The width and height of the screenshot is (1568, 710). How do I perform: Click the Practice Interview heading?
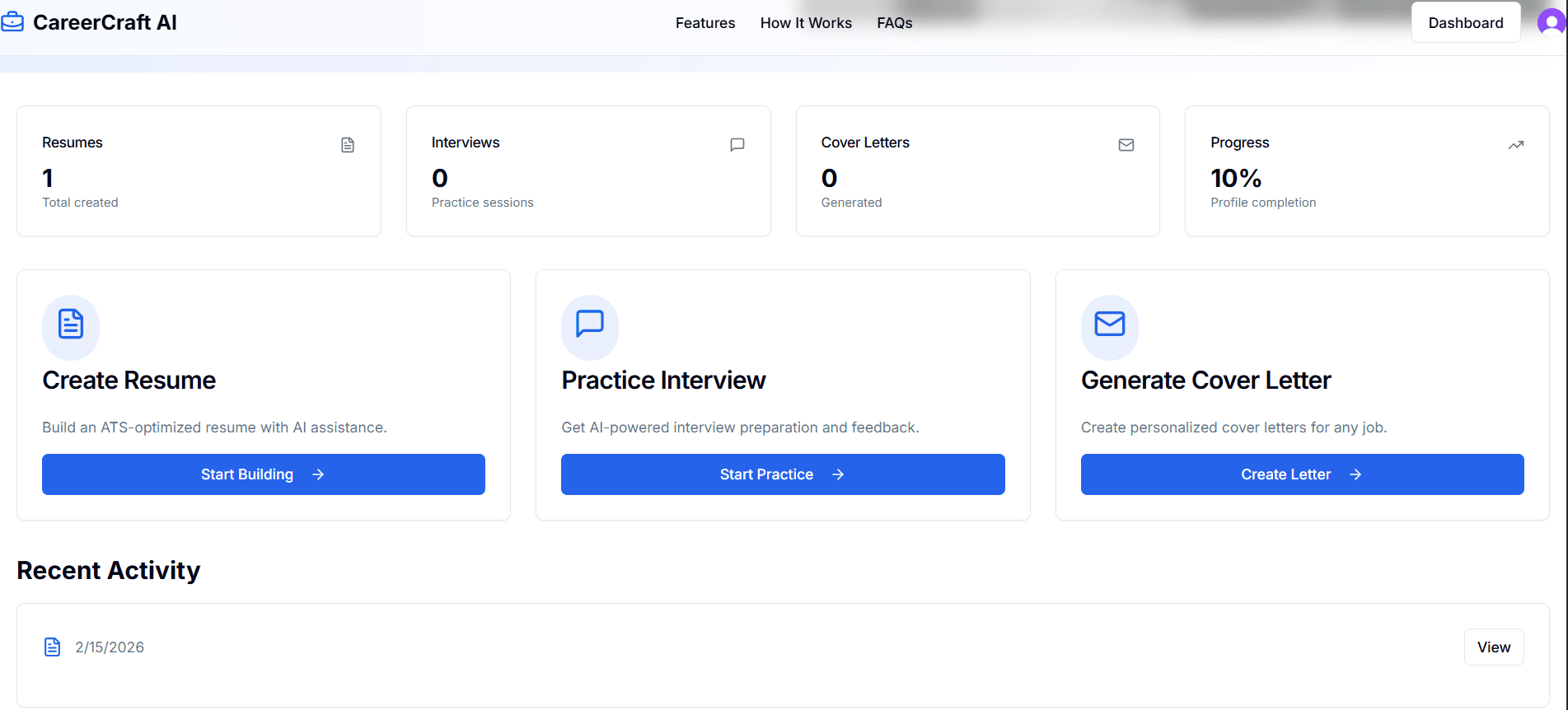coord(663,381)
